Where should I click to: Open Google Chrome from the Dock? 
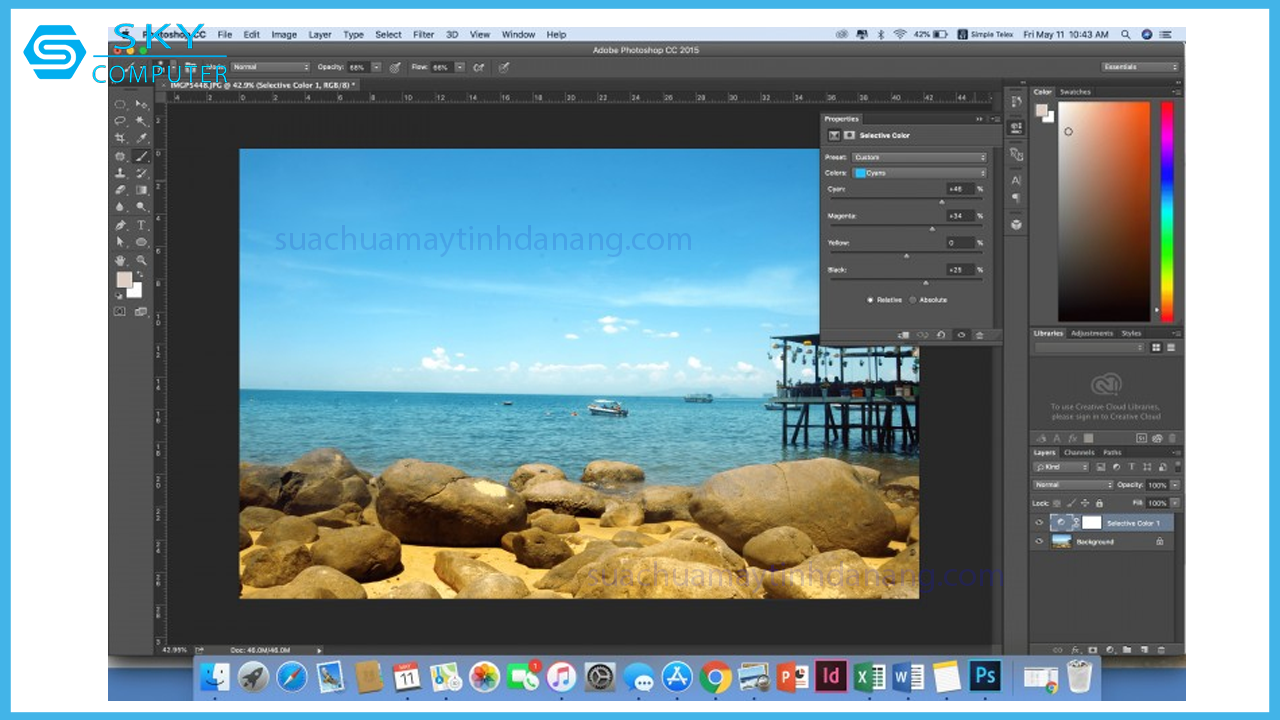coord(715,677)
